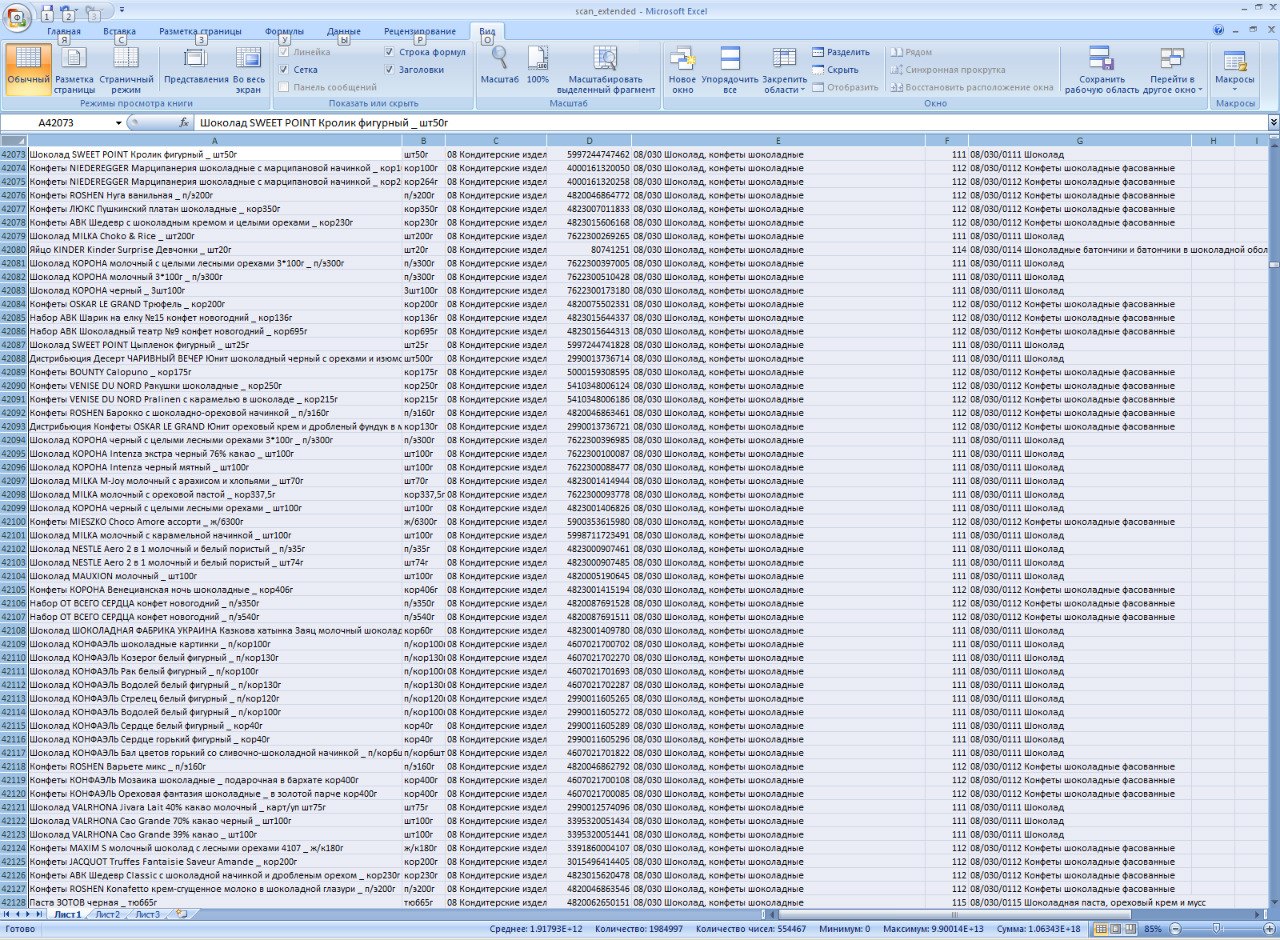Open the Формулы ribbon tab
The height and width of the screenshot is (940, 1280).
(x=284, y=31)
